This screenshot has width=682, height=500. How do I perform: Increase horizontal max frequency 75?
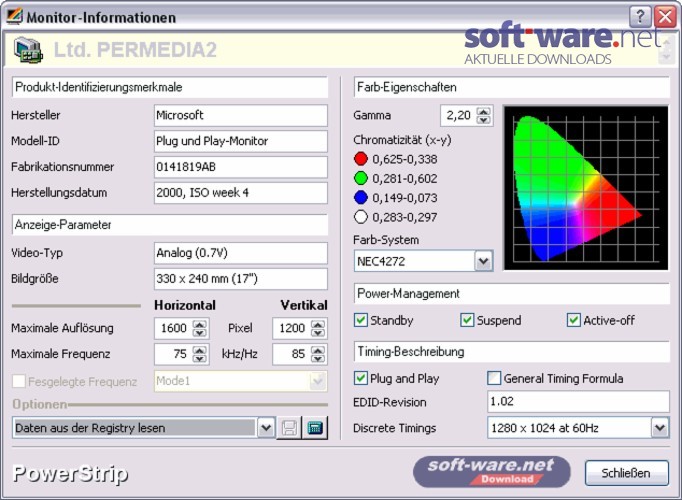(200, 350)
